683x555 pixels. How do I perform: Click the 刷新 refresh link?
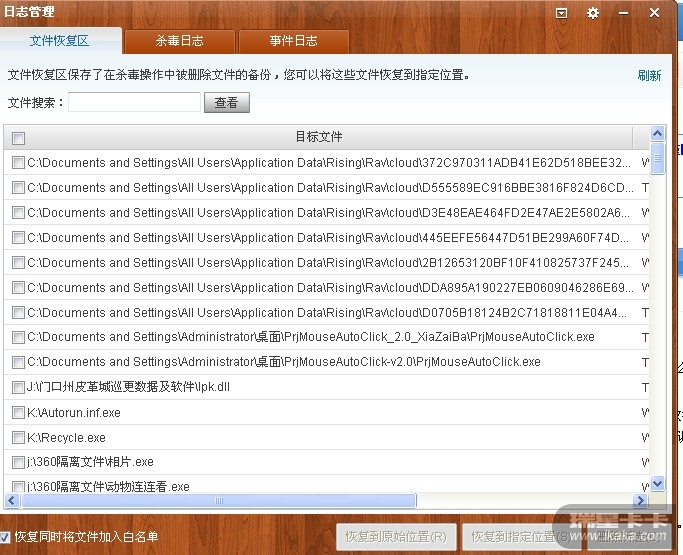649,76
